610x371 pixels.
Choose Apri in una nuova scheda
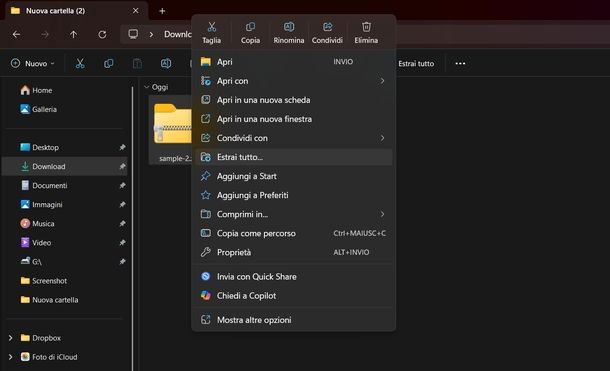pos(294,100)
